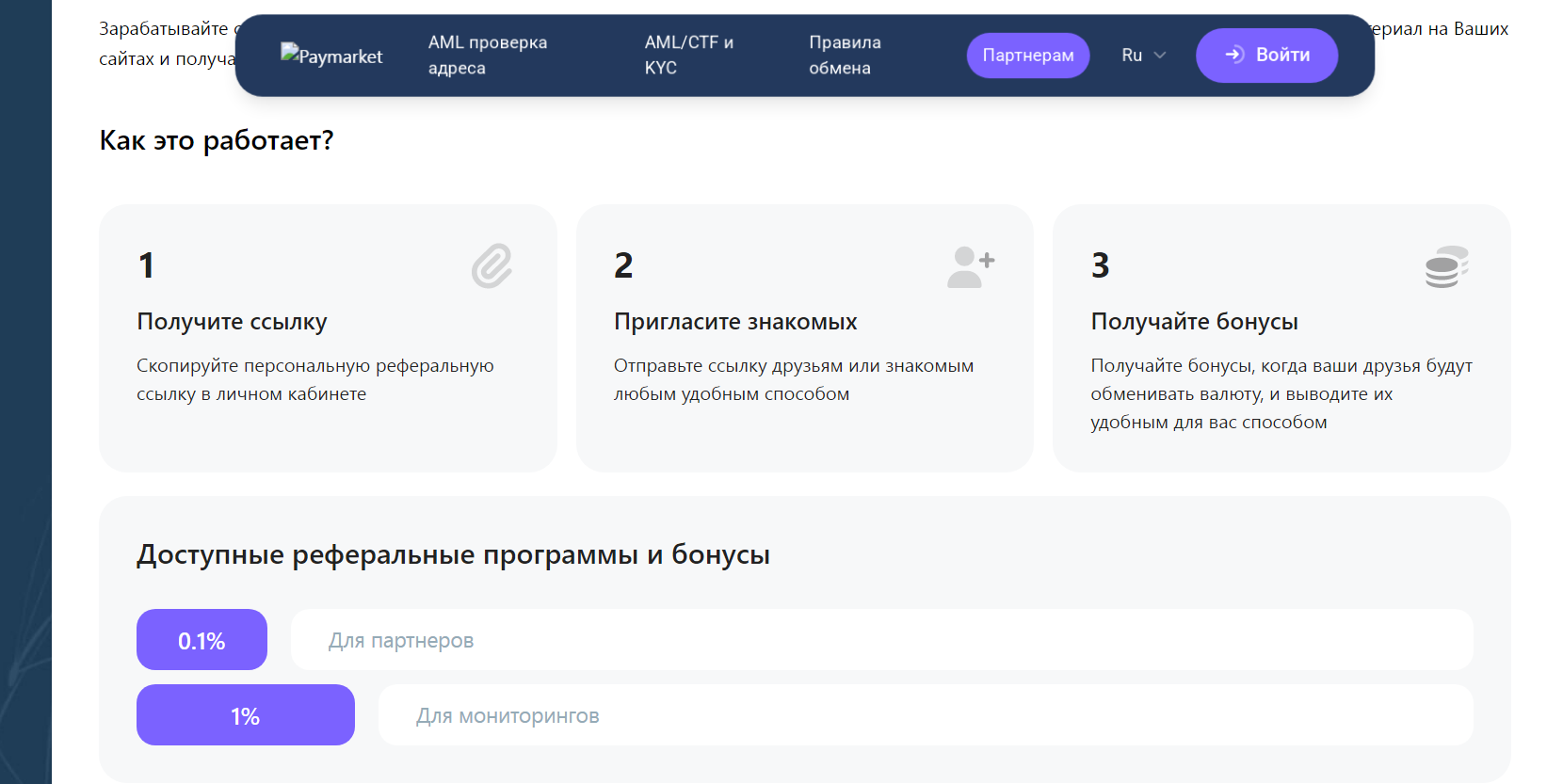Screen dimensions: 1547x784
Task: Click the arrow icon inside Войти button
Action: (x=1234, y=55)
